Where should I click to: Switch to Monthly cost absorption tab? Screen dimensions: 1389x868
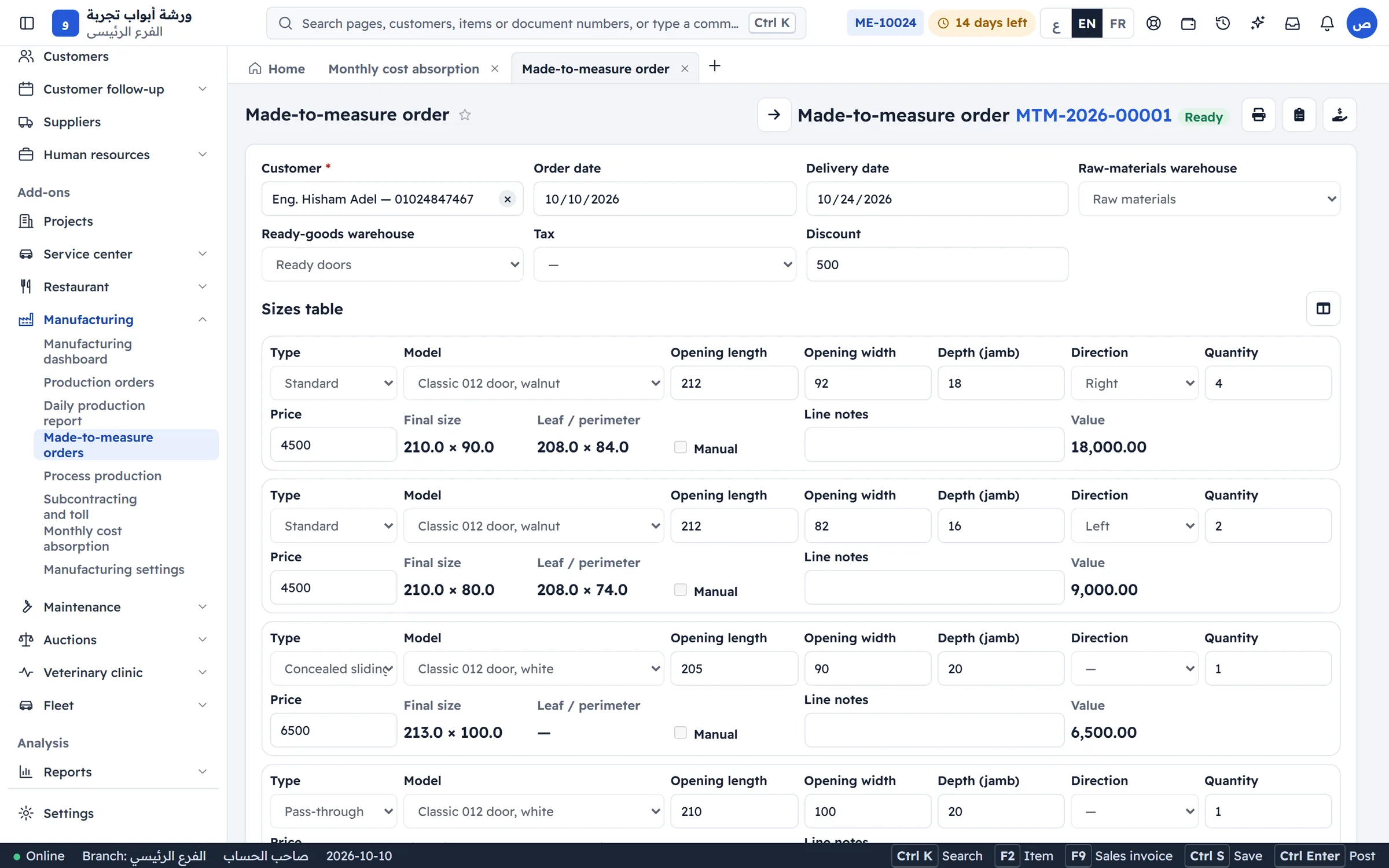(403, 69)
